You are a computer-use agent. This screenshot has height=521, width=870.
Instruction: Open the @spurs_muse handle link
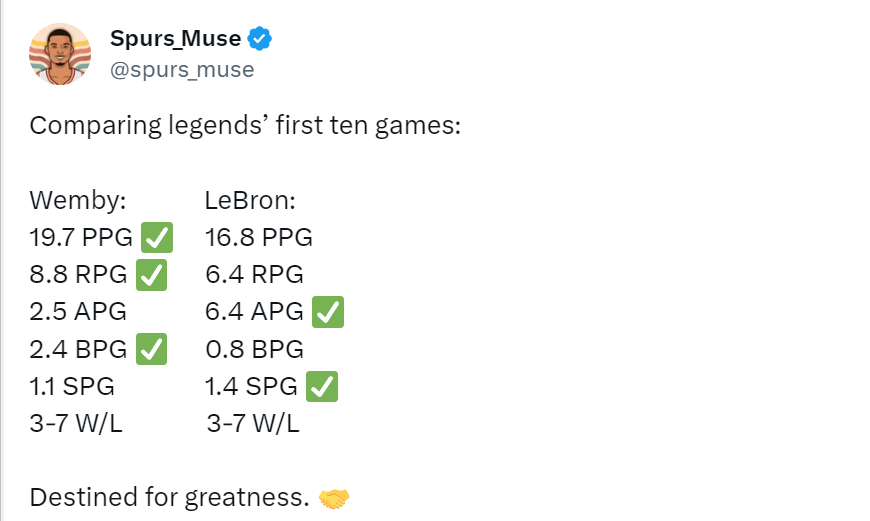182,70
